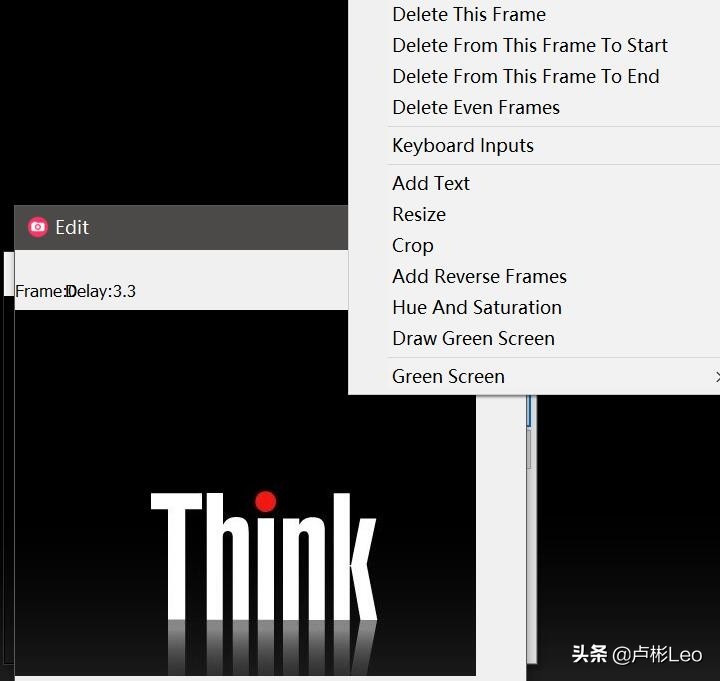This screenshot has height=681, width=720.
Task: Open Hue And Saturation option
Action: pos(534,307)
